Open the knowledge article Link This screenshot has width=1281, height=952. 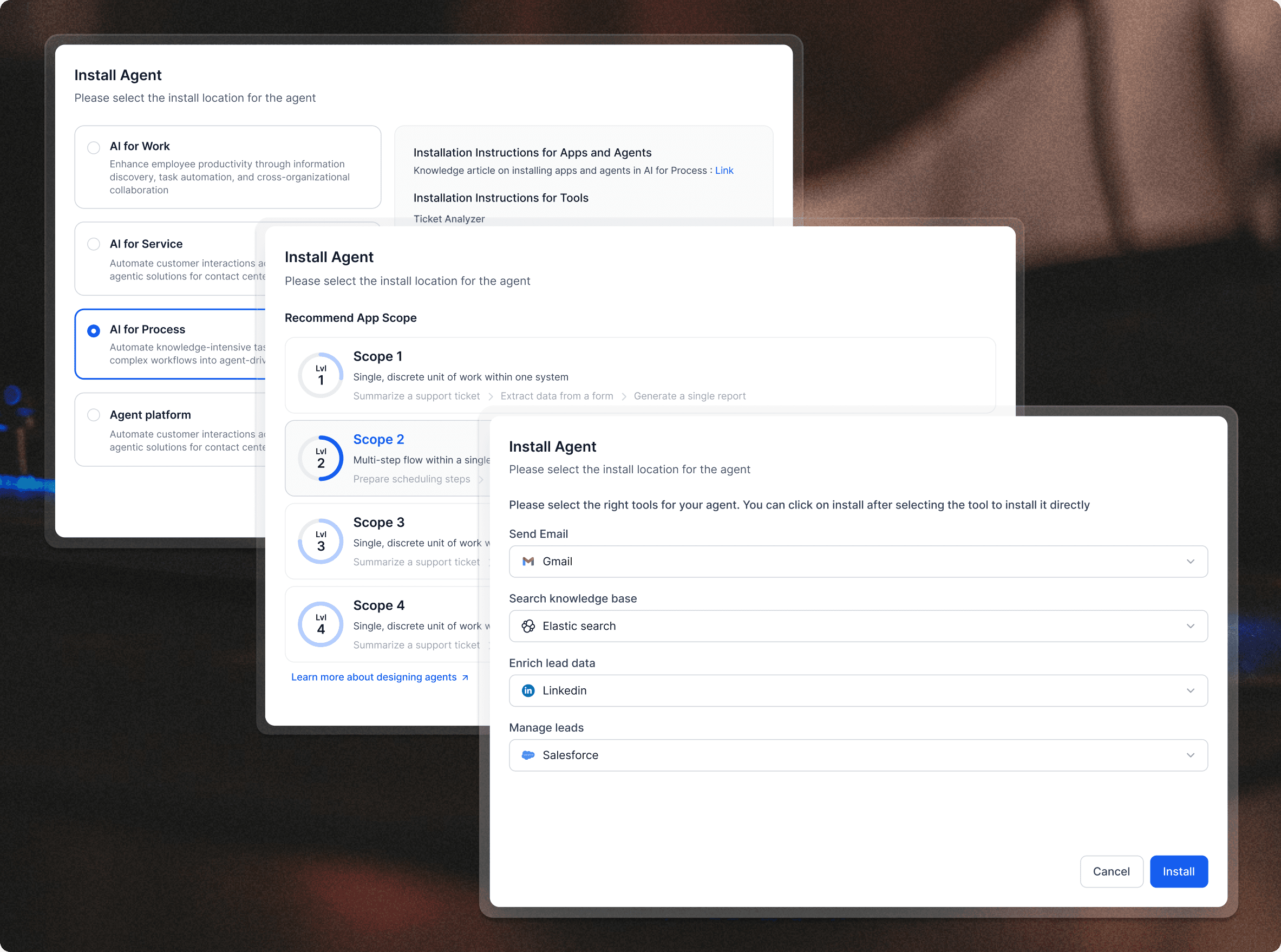click(x=723, y=171)
